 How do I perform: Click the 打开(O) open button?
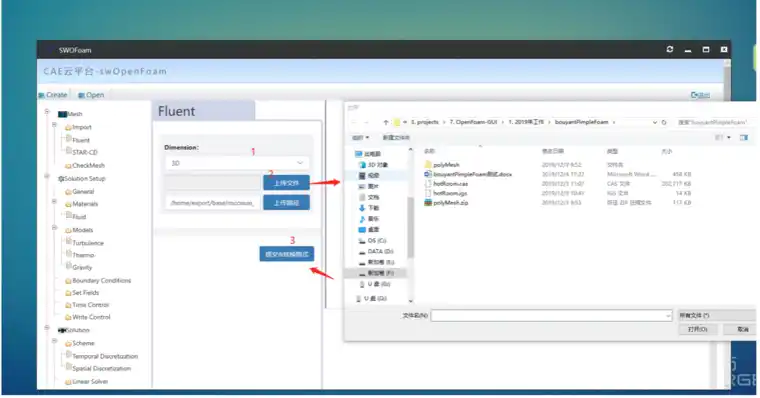[697, 329]
